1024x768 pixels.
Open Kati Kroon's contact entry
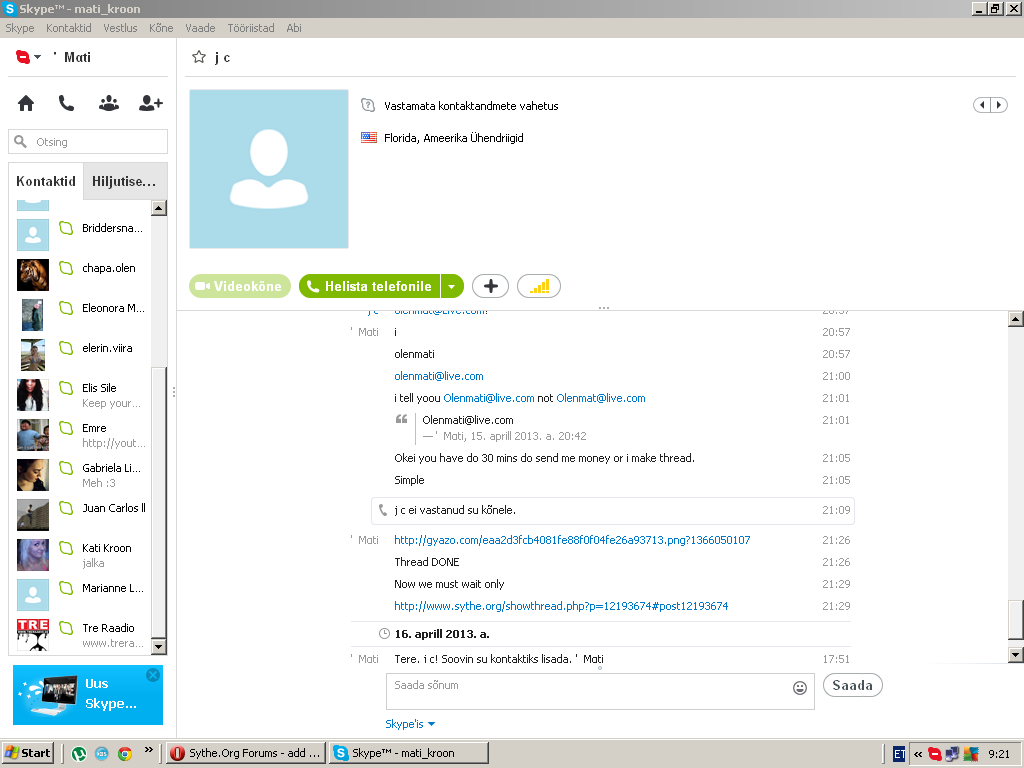tap(82, 554)
